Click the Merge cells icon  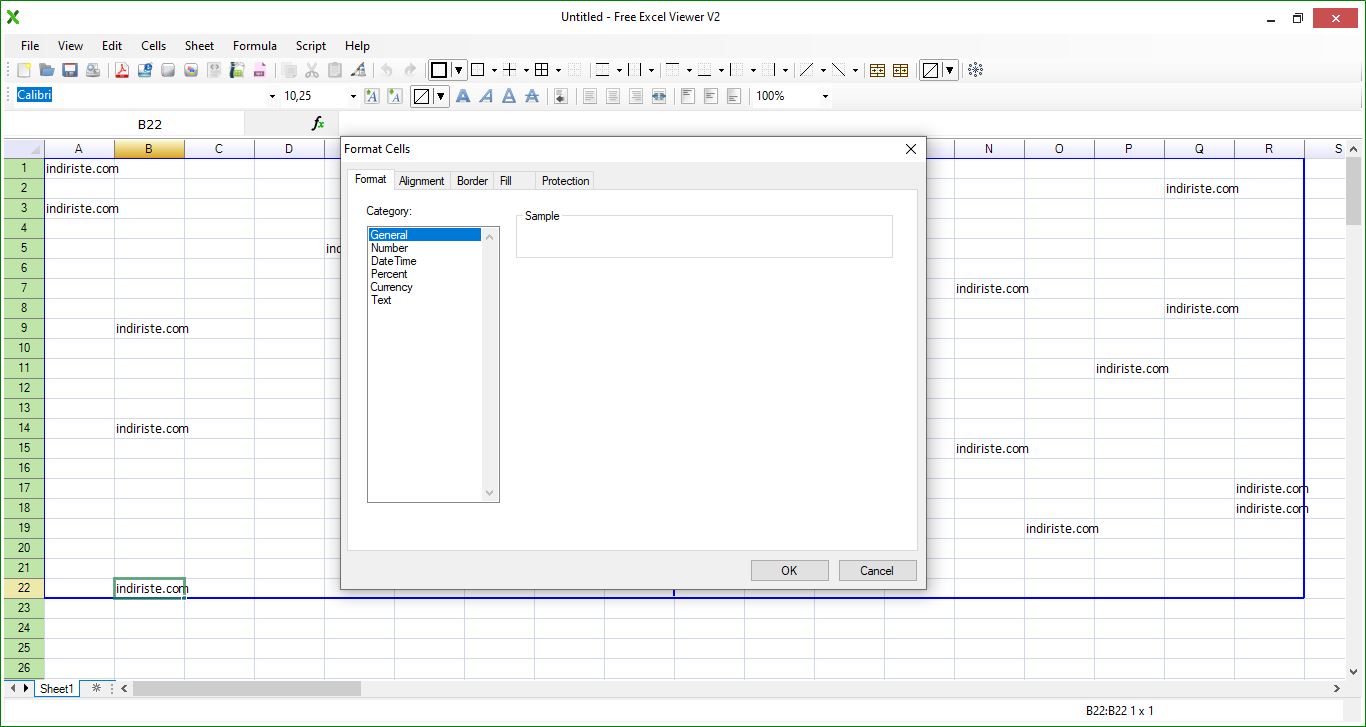(x=877, y=70)
